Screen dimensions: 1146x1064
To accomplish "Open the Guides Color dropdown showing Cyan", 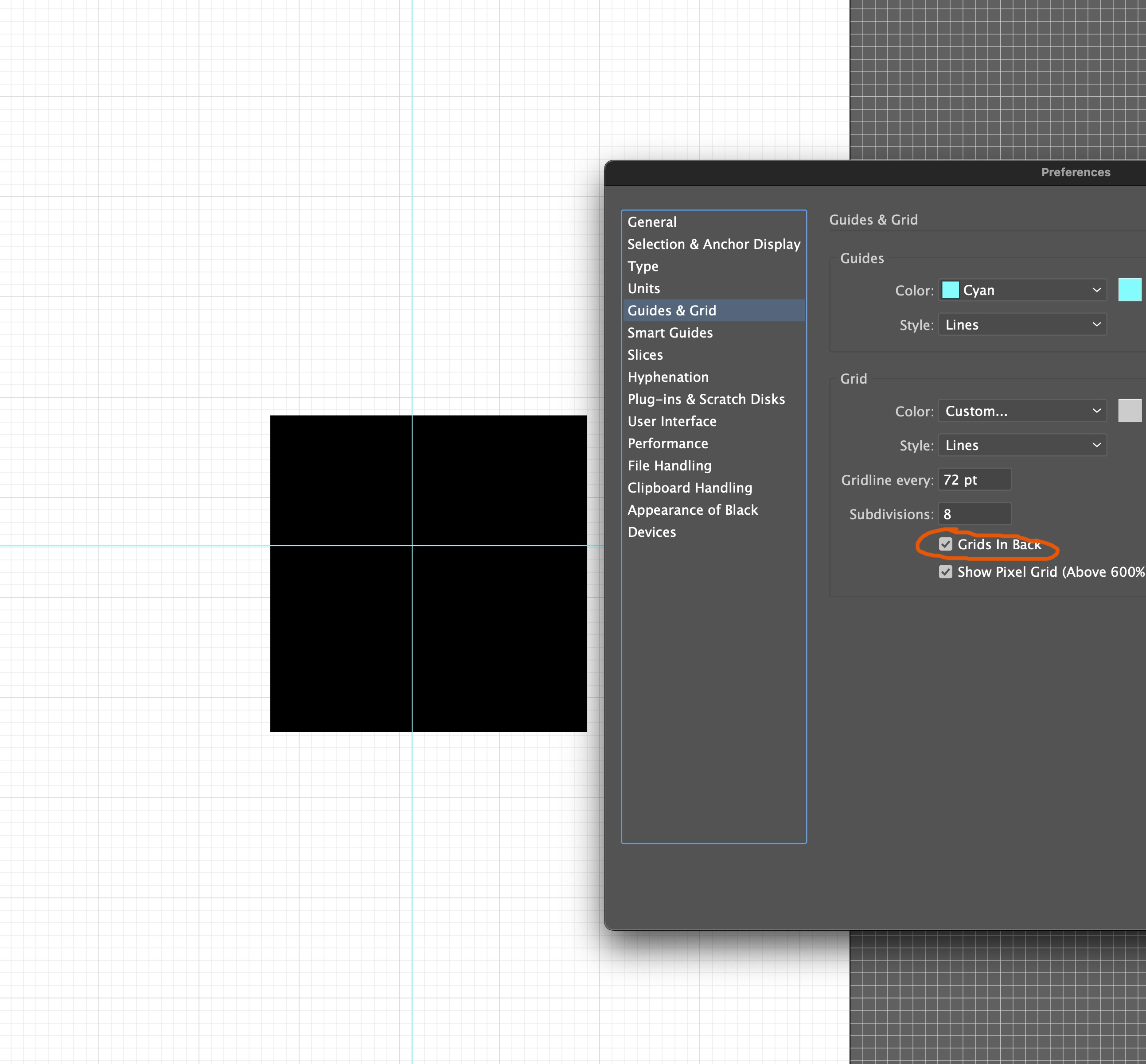I will [1022, 290].
